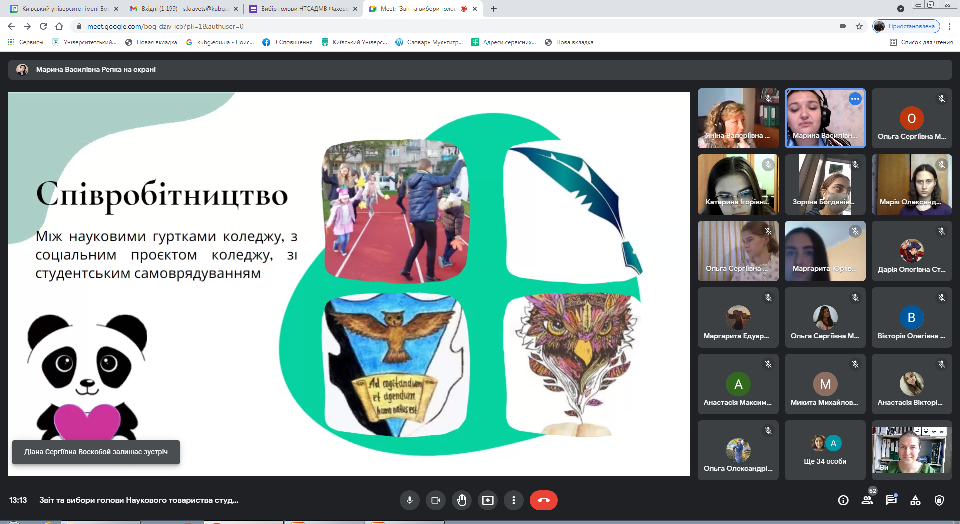960x524 pixels.
Task: Click the Present now screen-share icon
Action: click(487, 500)
